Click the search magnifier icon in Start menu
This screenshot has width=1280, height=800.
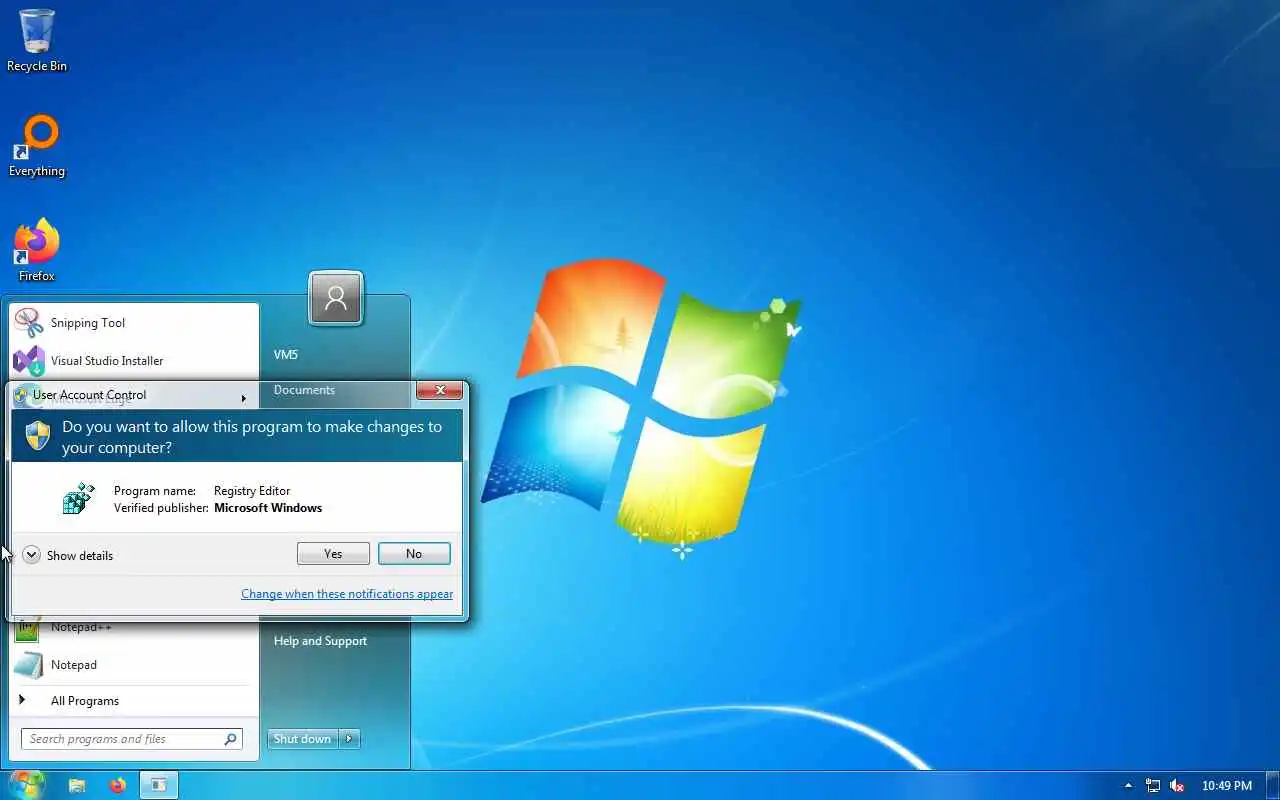(231, 739)
